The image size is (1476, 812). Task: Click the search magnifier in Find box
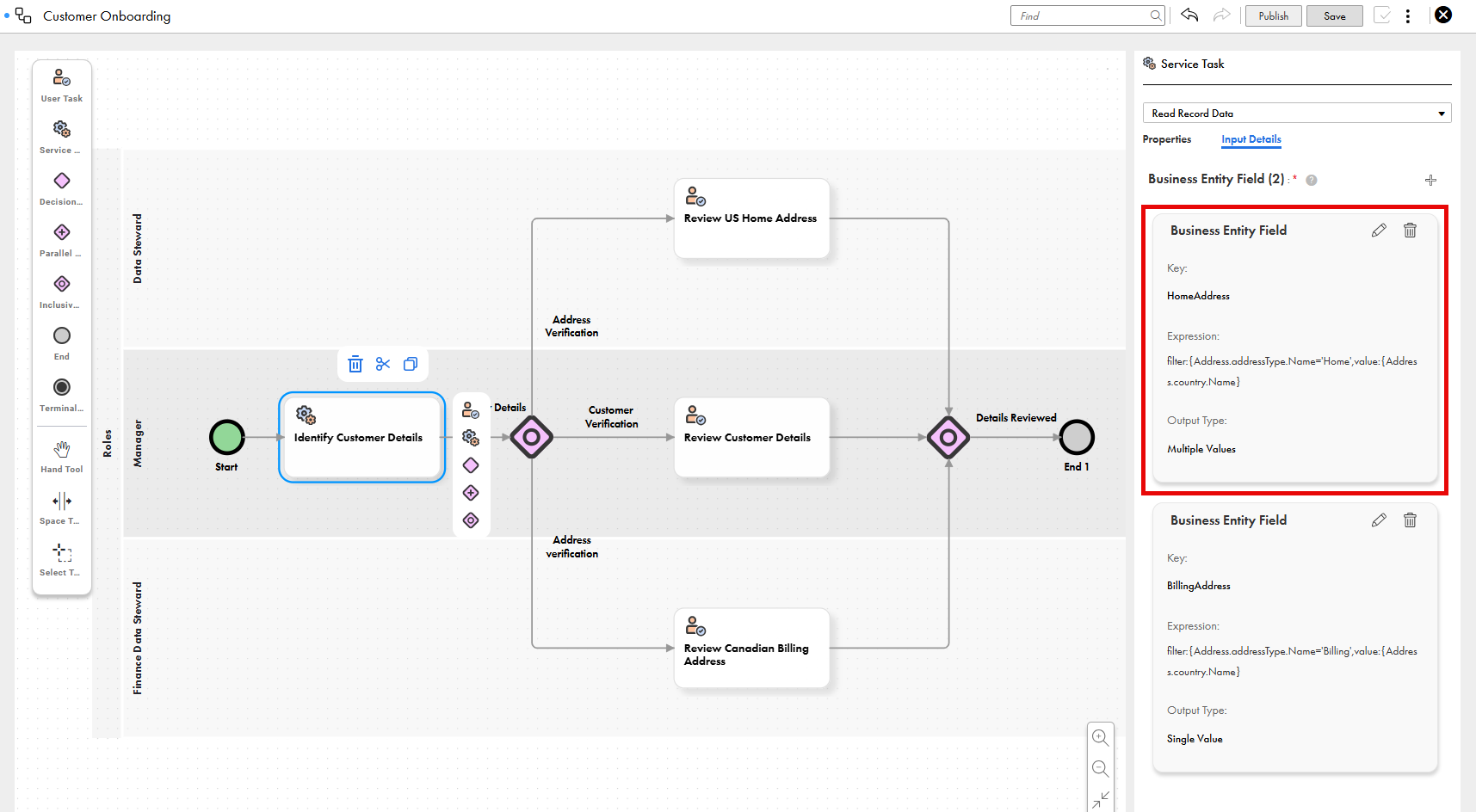click(x=1156, y=15)
